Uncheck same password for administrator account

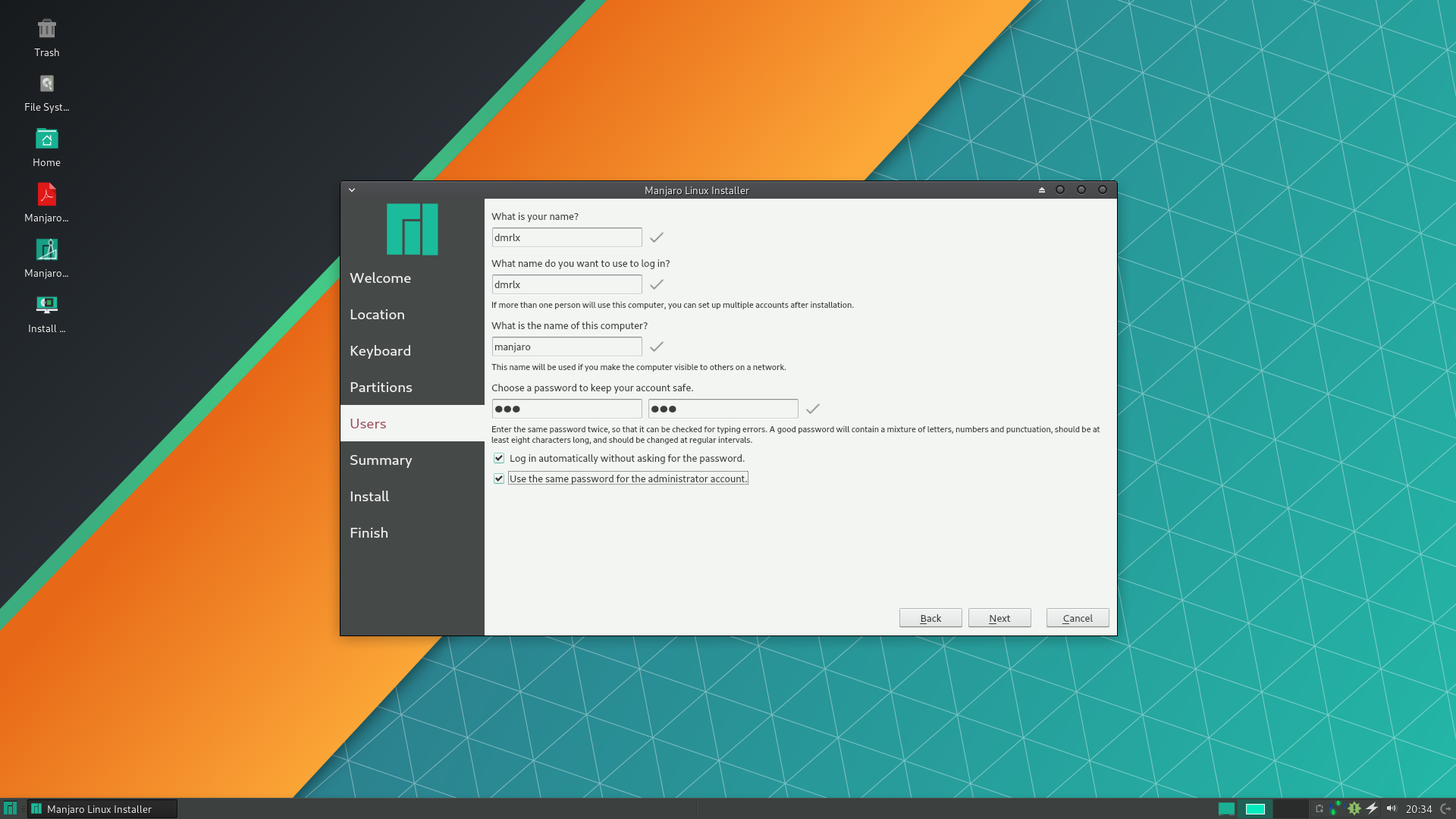point(499,479)
